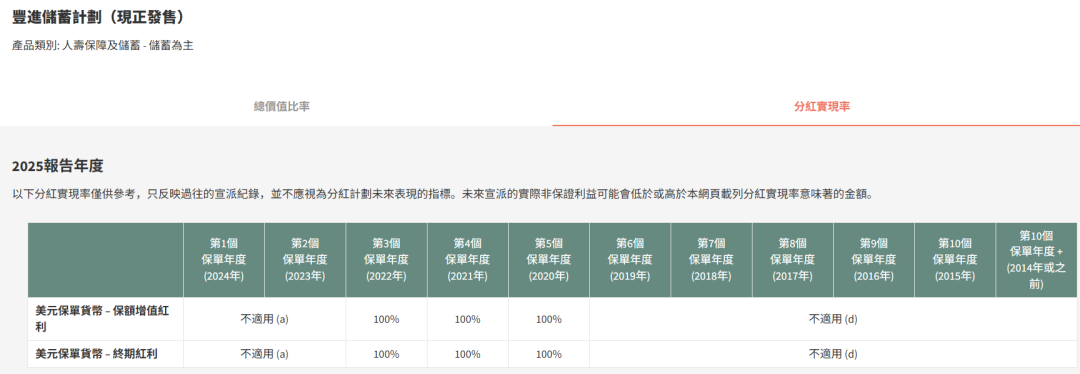
Task: Click the 以下分紅實現率僅供參考 disclaimer paragraph
Action: point(443,195)
